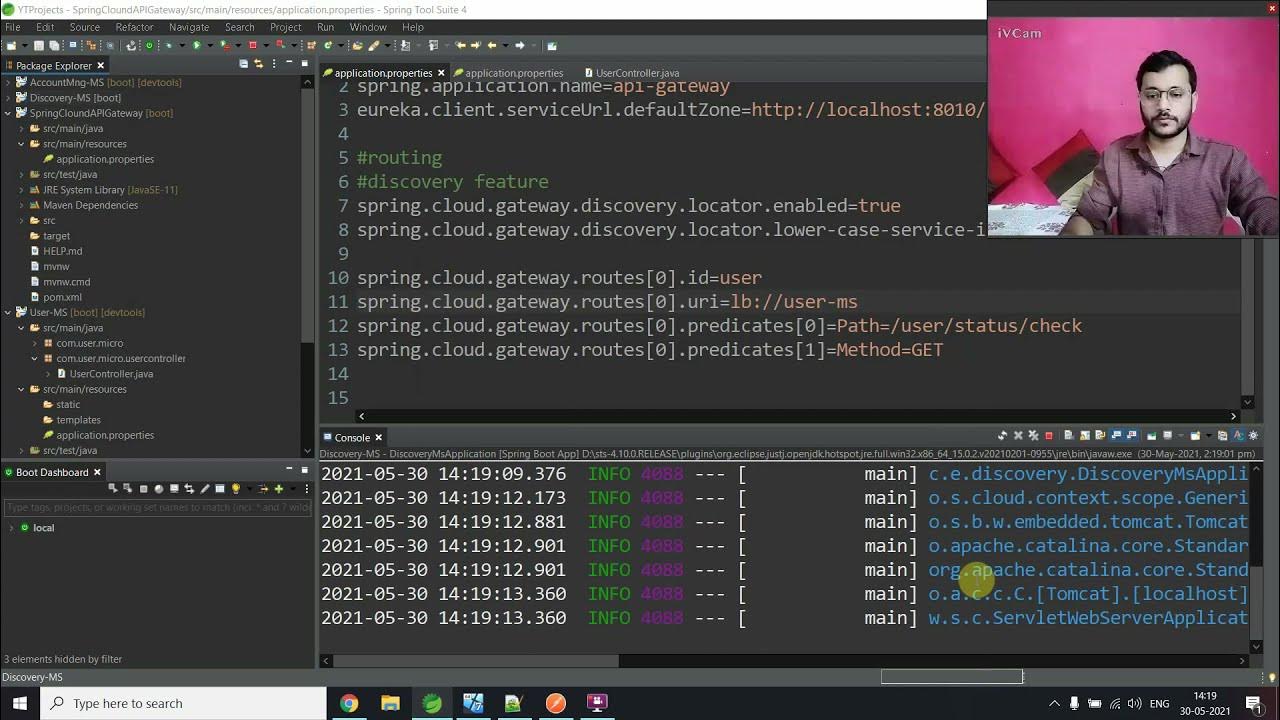Click Start/Restart icon in Boot Dashboard toolbar
Screen dimensions: 1280x720
[113, 488]
